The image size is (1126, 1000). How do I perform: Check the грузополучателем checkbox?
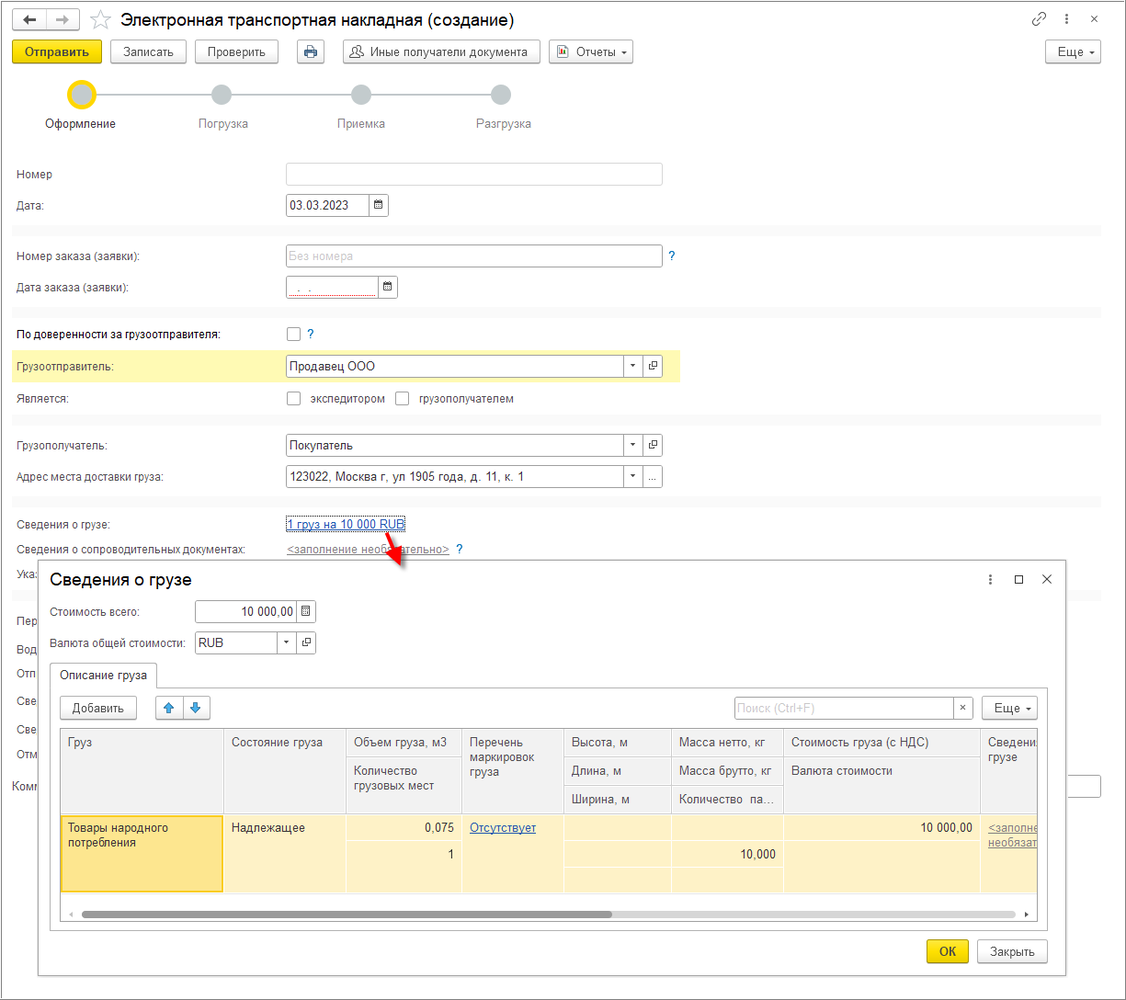[402, 398]
